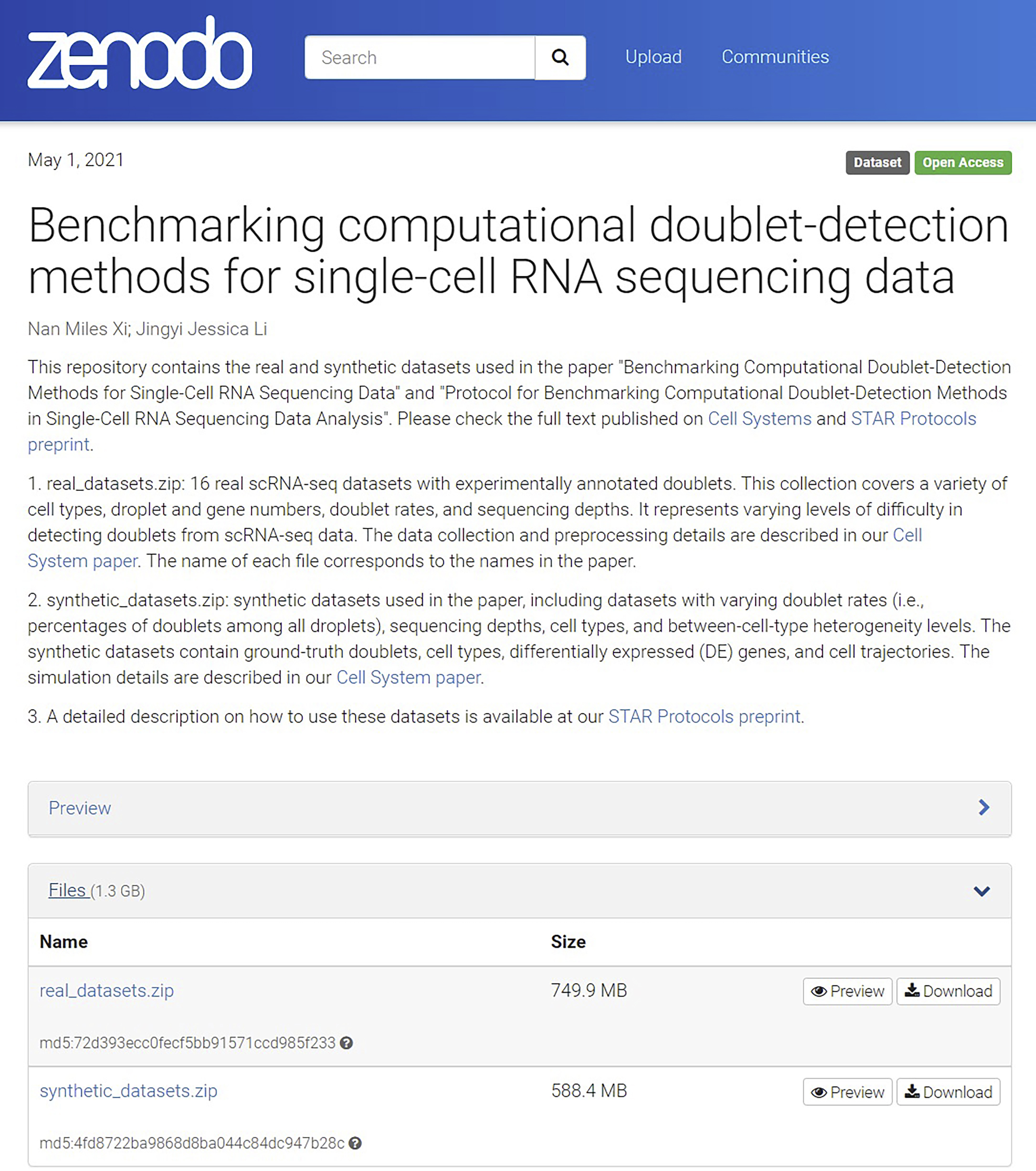
Task: Download synthetic_datasets.zip
Action: [948, 1092]
